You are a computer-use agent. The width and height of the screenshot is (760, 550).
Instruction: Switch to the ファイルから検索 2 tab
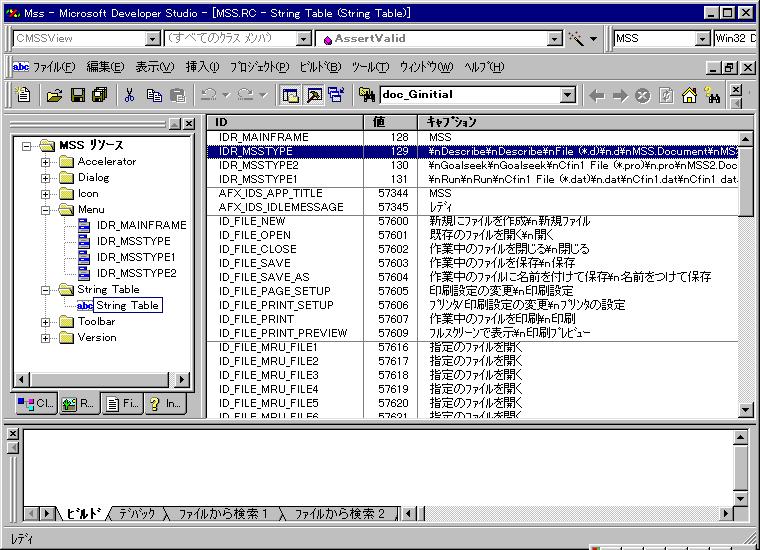coord(339,514)
